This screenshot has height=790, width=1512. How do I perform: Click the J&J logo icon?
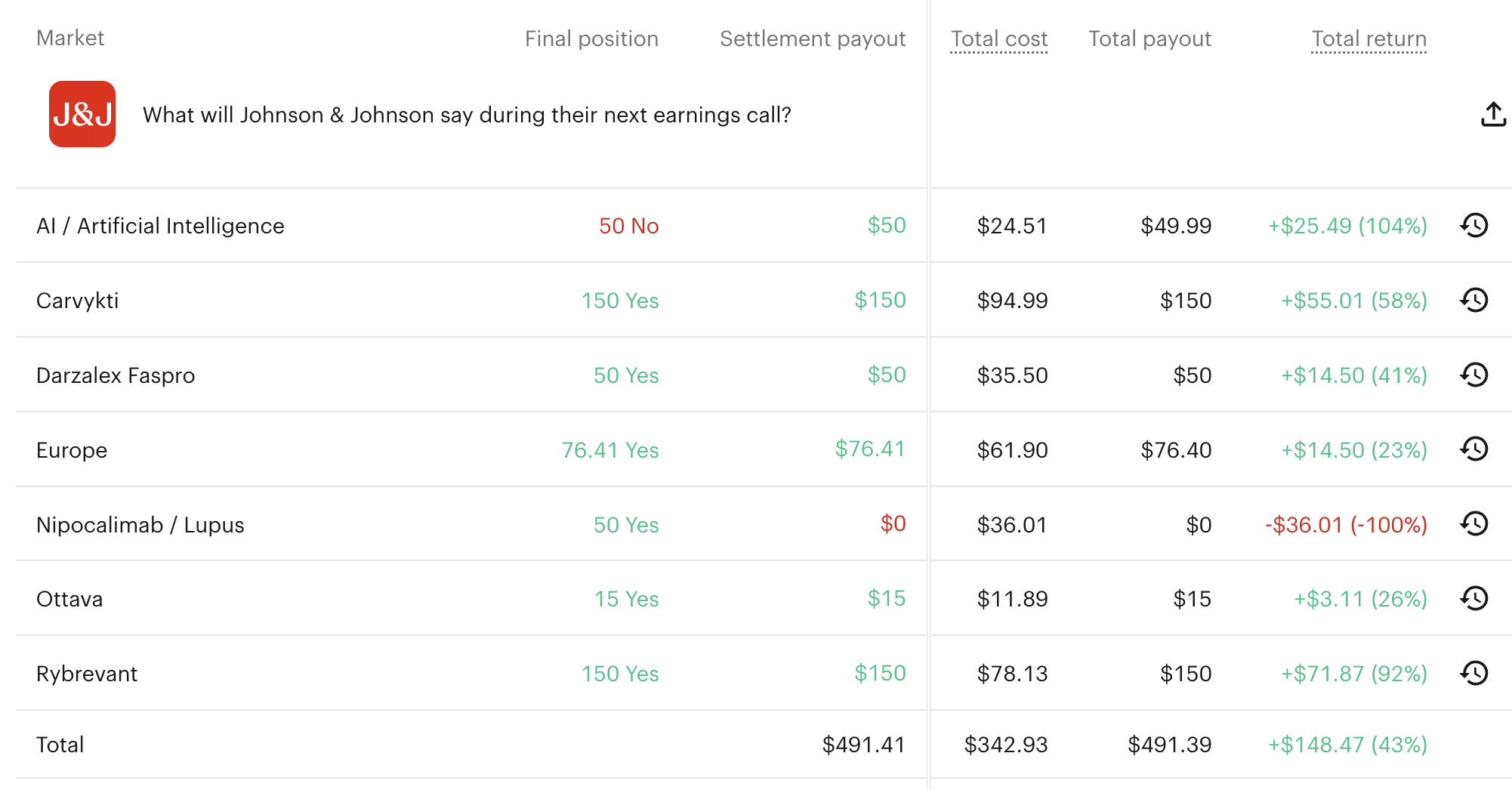coord(82,115)
